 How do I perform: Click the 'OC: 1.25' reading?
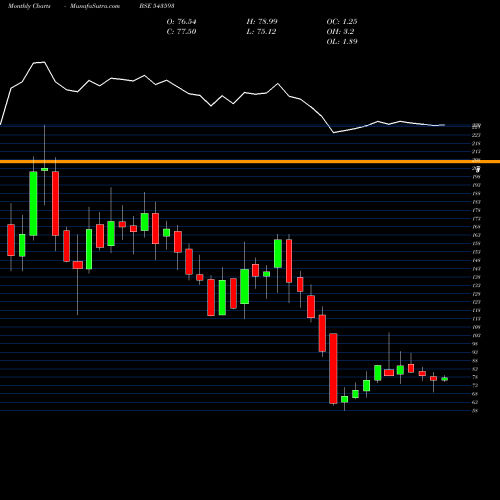tap(342, 22)
